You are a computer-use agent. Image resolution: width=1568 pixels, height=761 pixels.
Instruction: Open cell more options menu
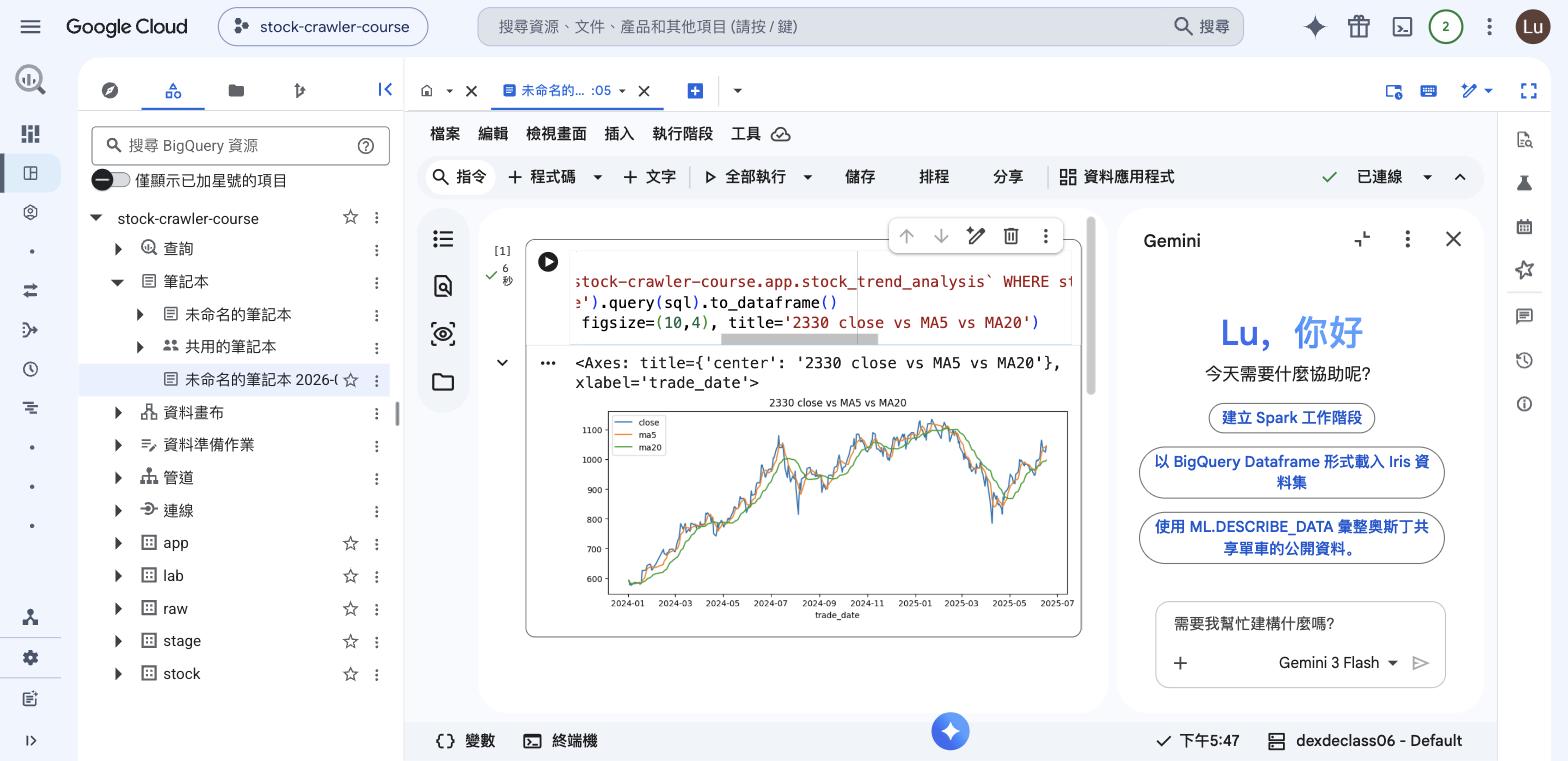(x=1046, y=236)
